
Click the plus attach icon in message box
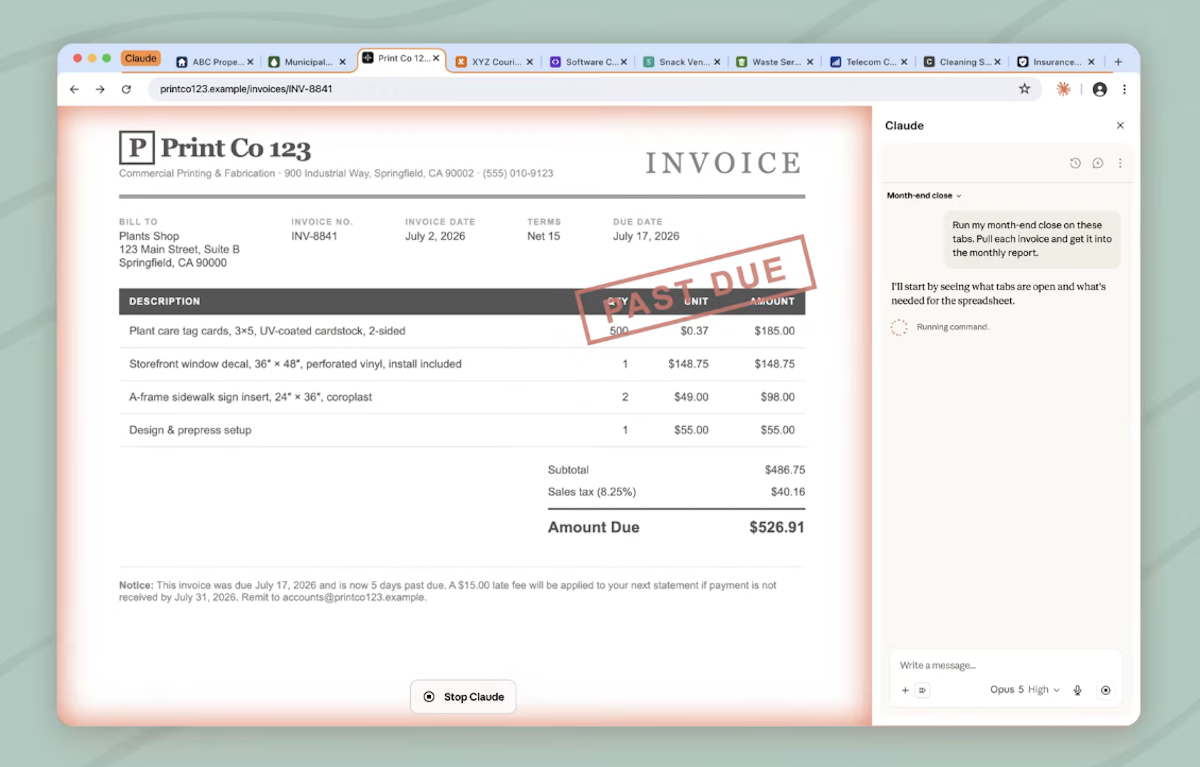coord(905,690)
